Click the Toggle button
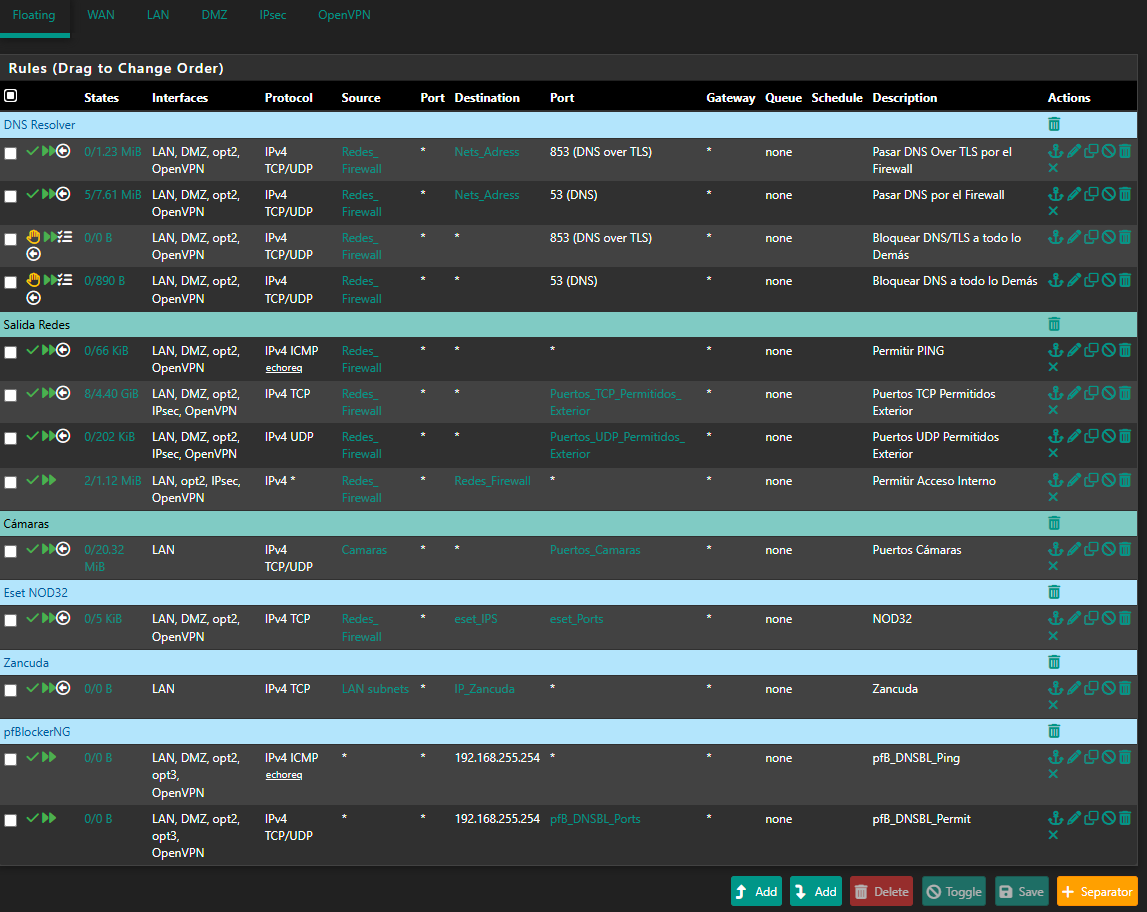1147x912 pixels. 954,892
